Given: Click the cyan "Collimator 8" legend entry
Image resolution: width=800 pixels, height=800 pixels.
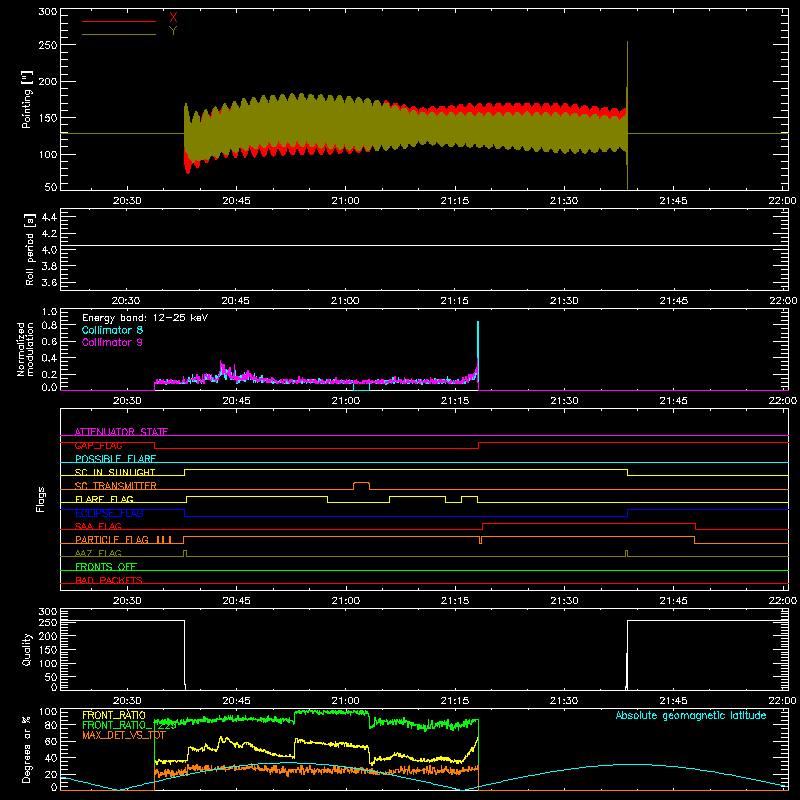Looking at the screenshot, I should (112, 330).
